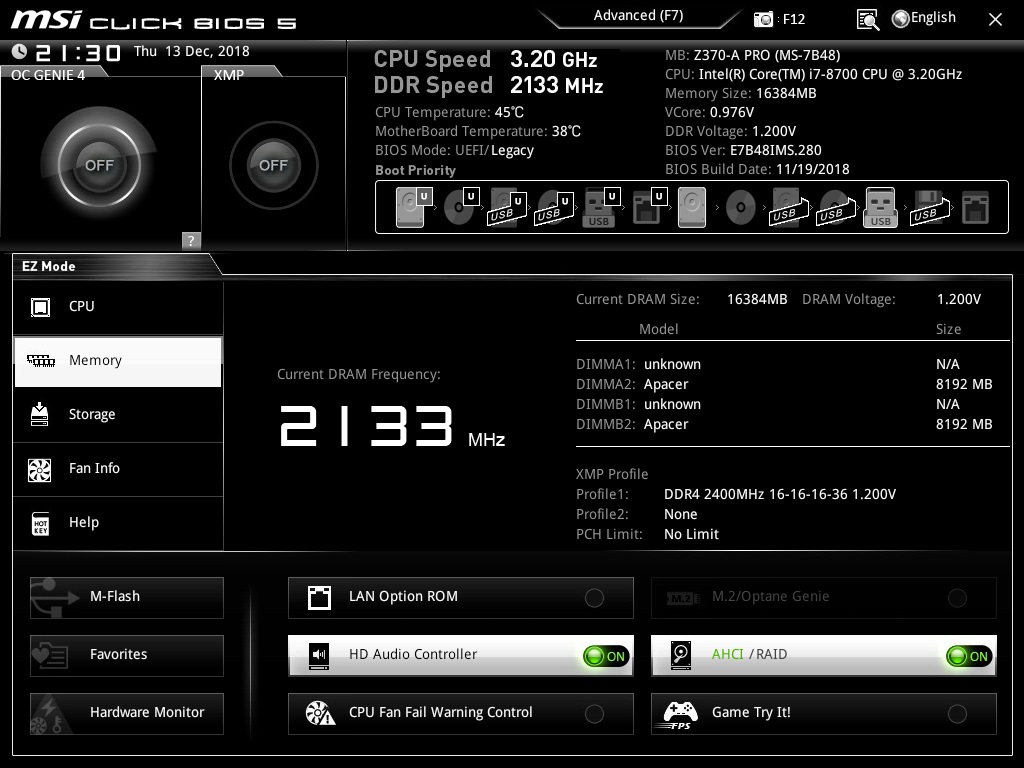Select UEFI USB key boot icon

[x=600, y=208]
